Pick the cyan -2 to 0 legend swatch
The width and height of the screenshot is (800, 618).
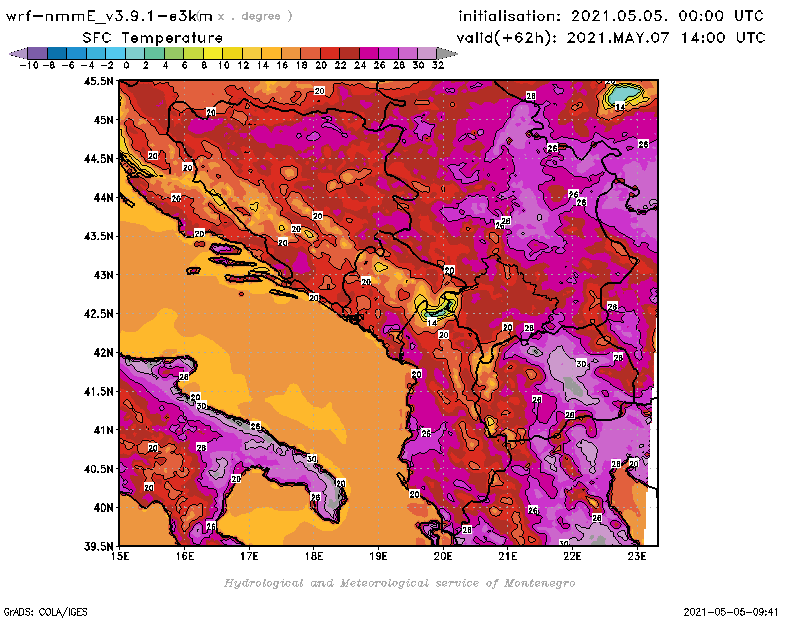115,53
